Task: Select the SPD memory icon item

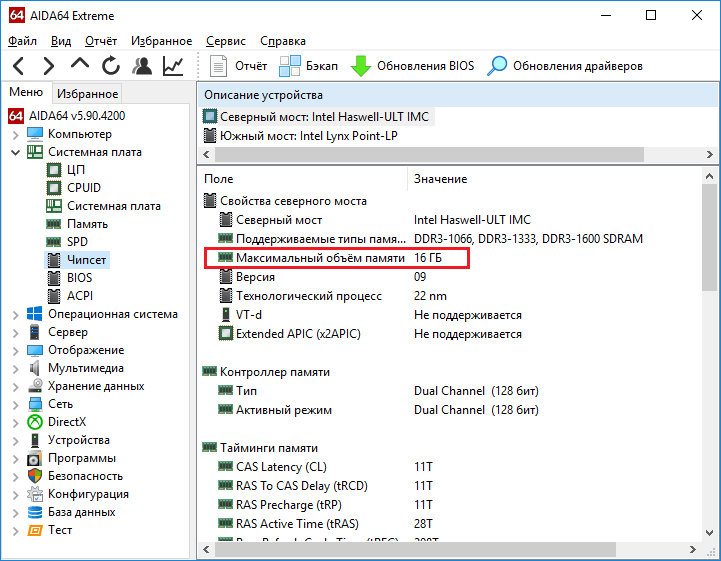Action: coord(54,242)
